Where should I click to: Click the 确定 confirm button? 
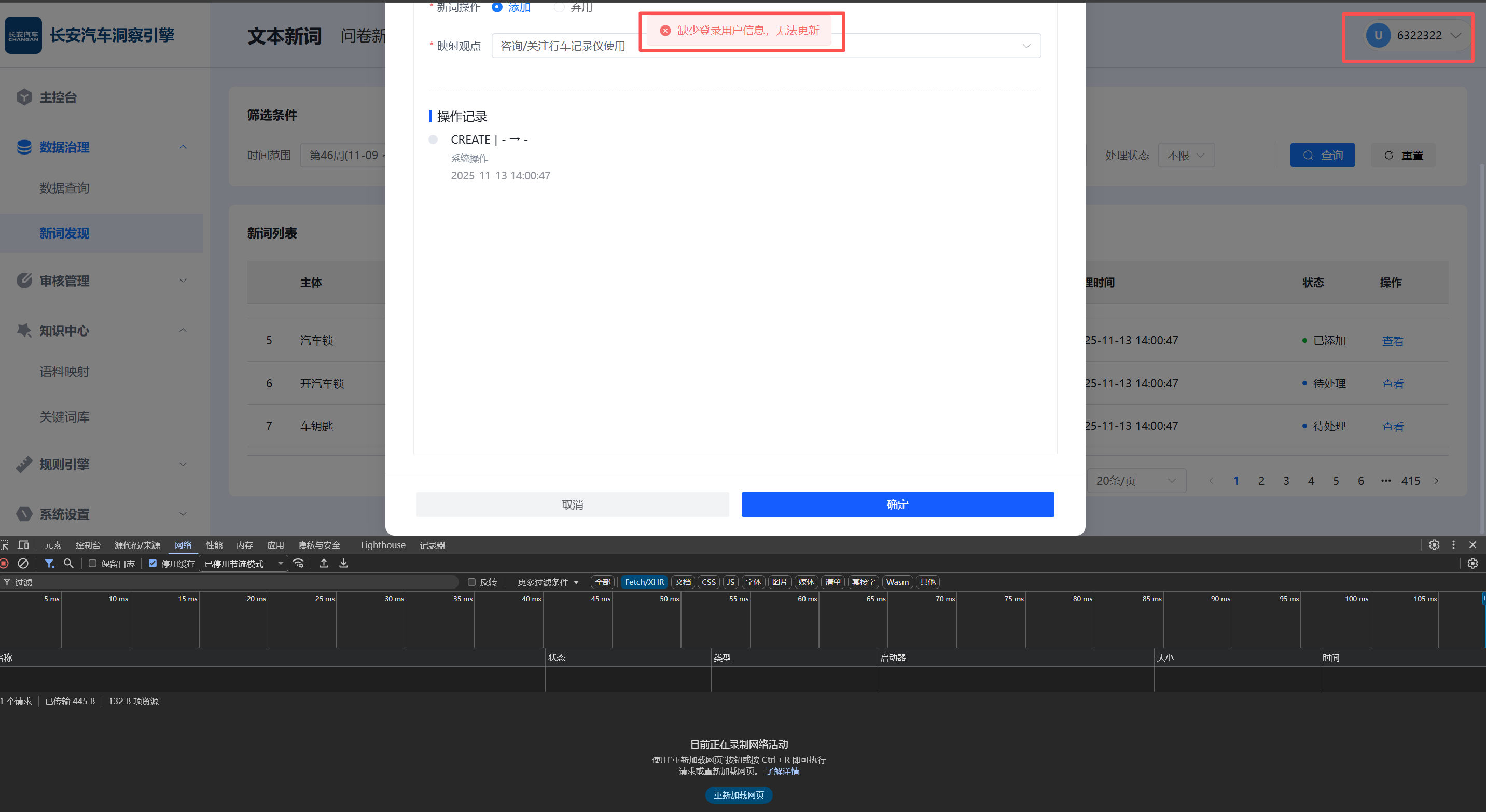(x=898, y=505)
